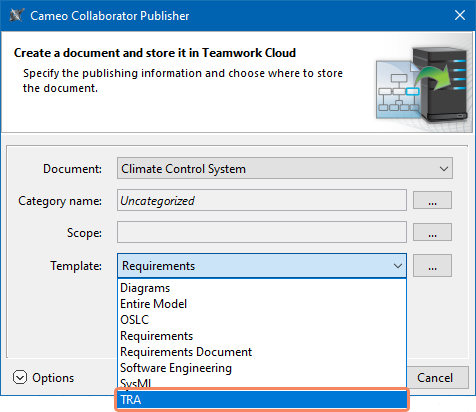Click the Cancel button
This screenshot has height=412, width=476.
point(435,378)
